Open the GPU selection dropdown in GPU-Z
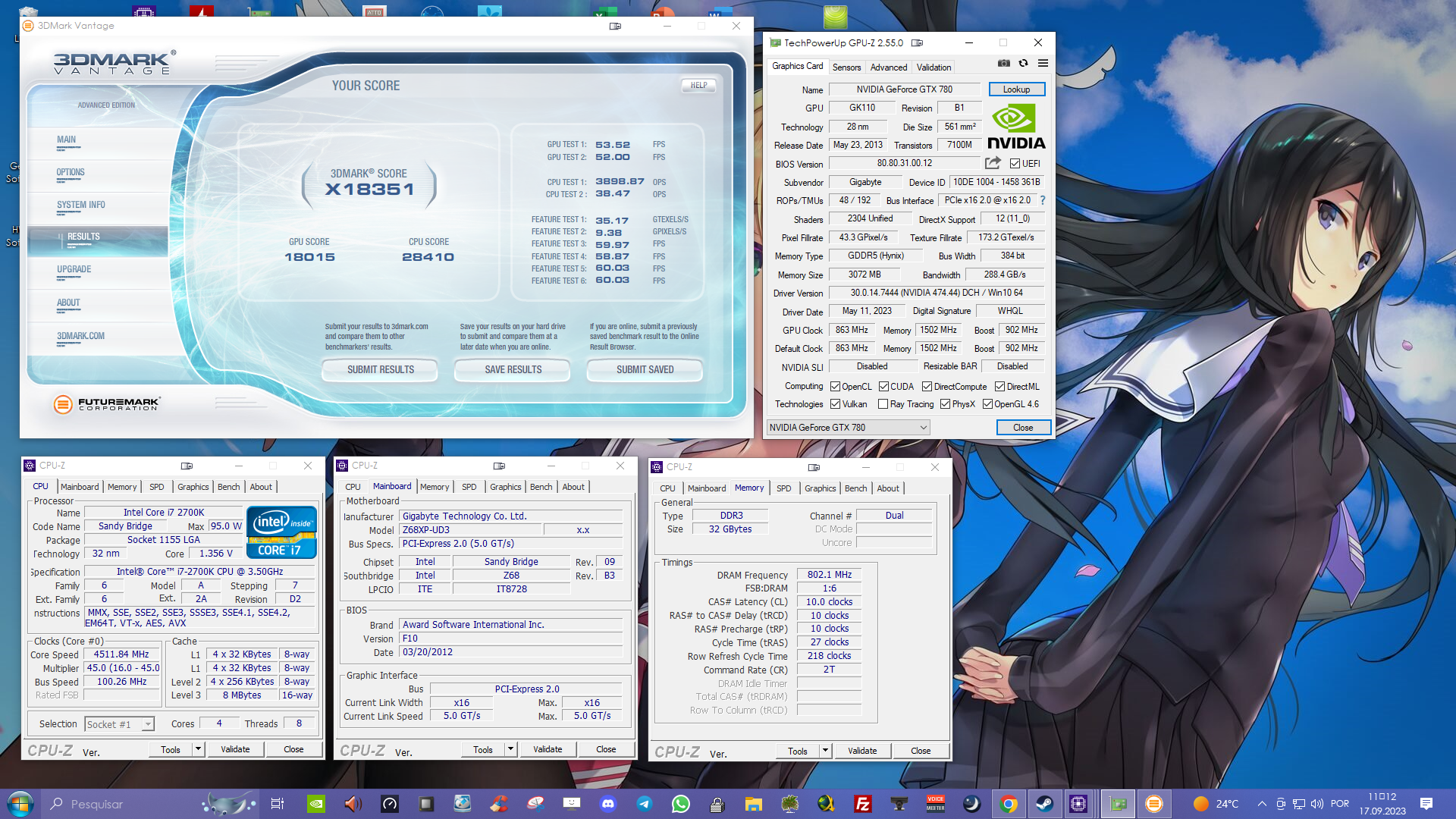The image size is (1456, 819). tap(848, 428)
